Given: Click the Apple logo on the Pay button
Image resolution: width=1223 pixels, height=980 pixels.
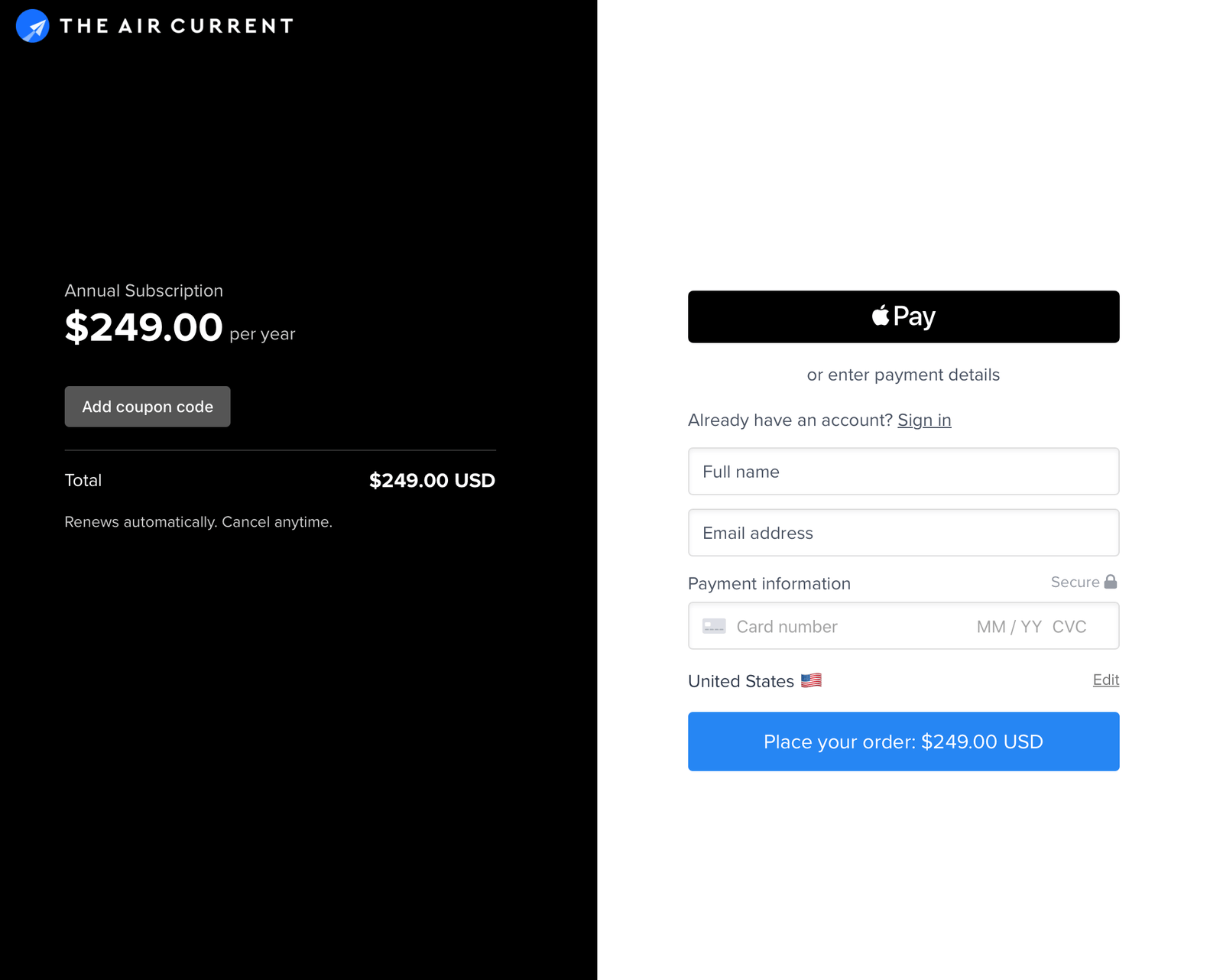Looking at the screenshot, I should coord(881,316).
